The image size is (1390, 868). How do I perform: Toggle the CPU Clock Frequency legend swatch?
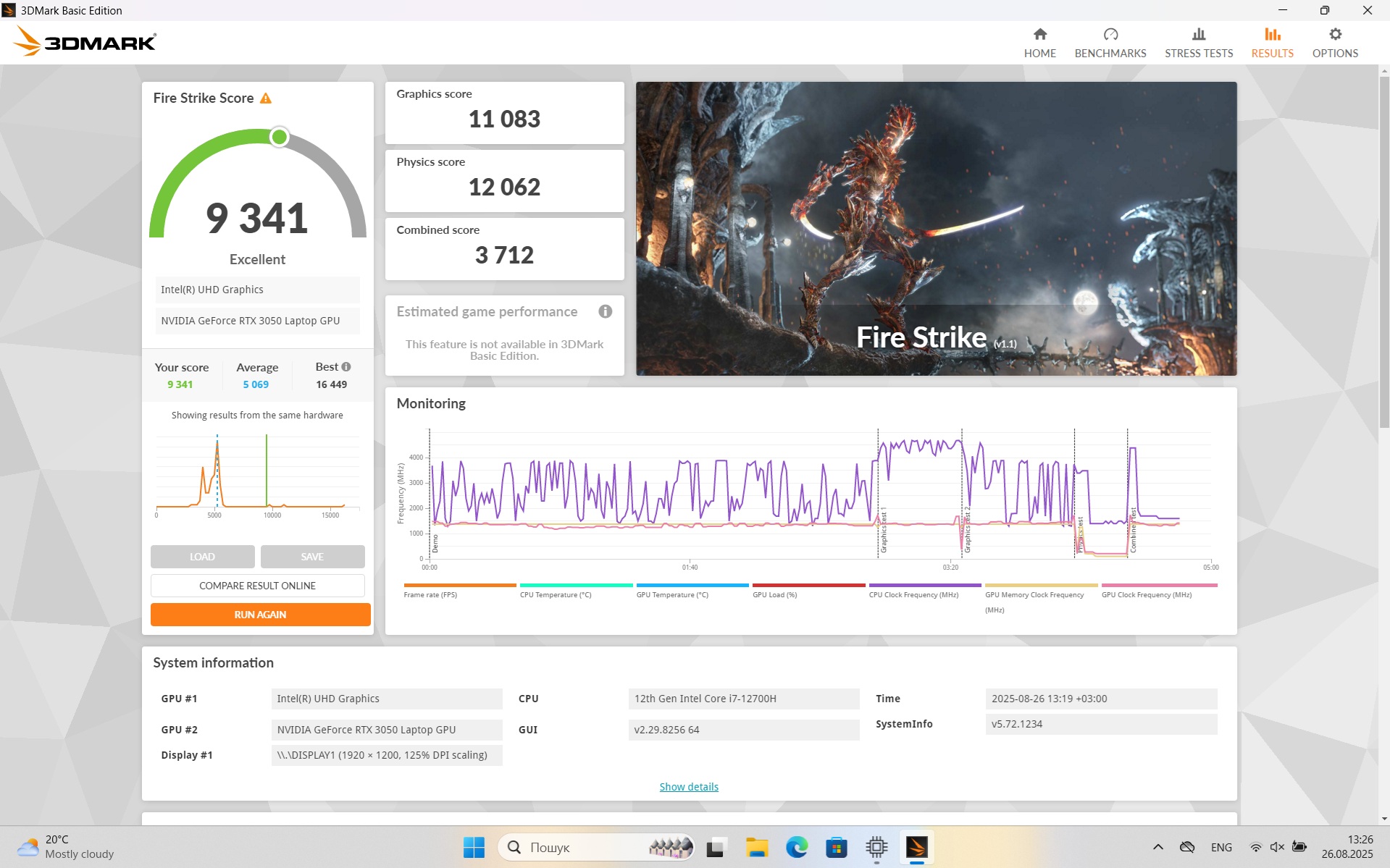coord(924,585)
